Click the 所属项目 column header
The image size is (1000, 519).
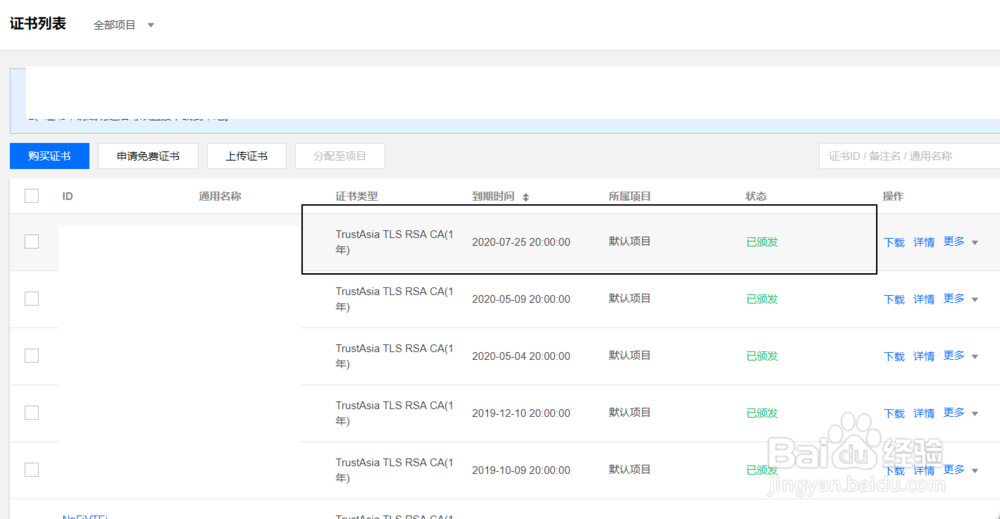[629, 196]
